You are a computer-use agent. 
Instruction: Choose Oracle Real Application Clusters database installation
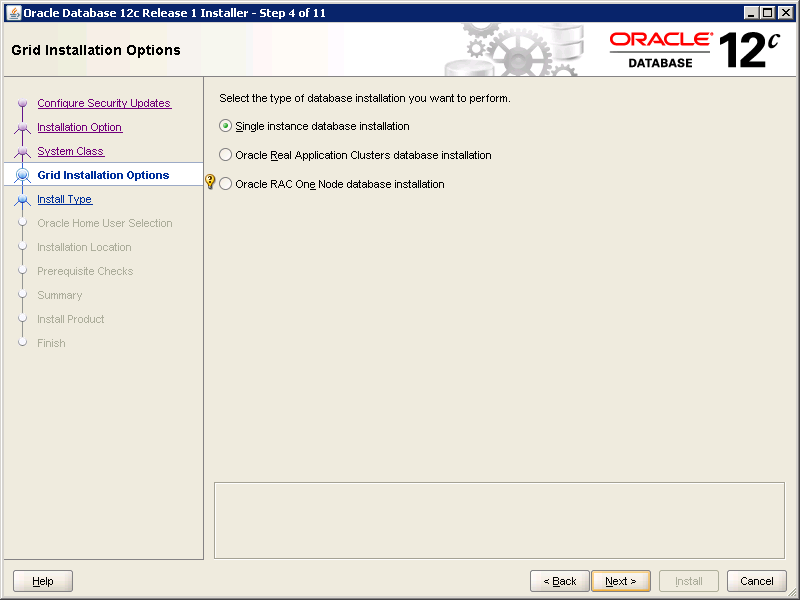226,155
